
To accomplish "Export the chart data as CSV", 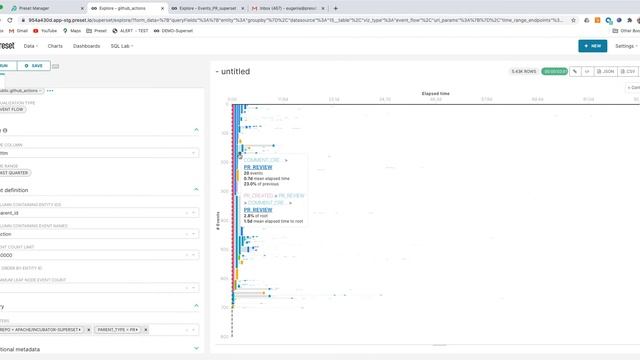I will [x=628, y=71].
